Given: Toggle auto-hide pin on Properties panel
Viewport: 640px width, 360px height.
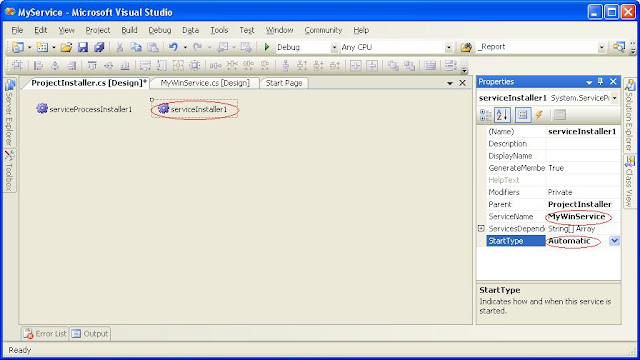Looking at the screenshot, I should pos(600,82).
